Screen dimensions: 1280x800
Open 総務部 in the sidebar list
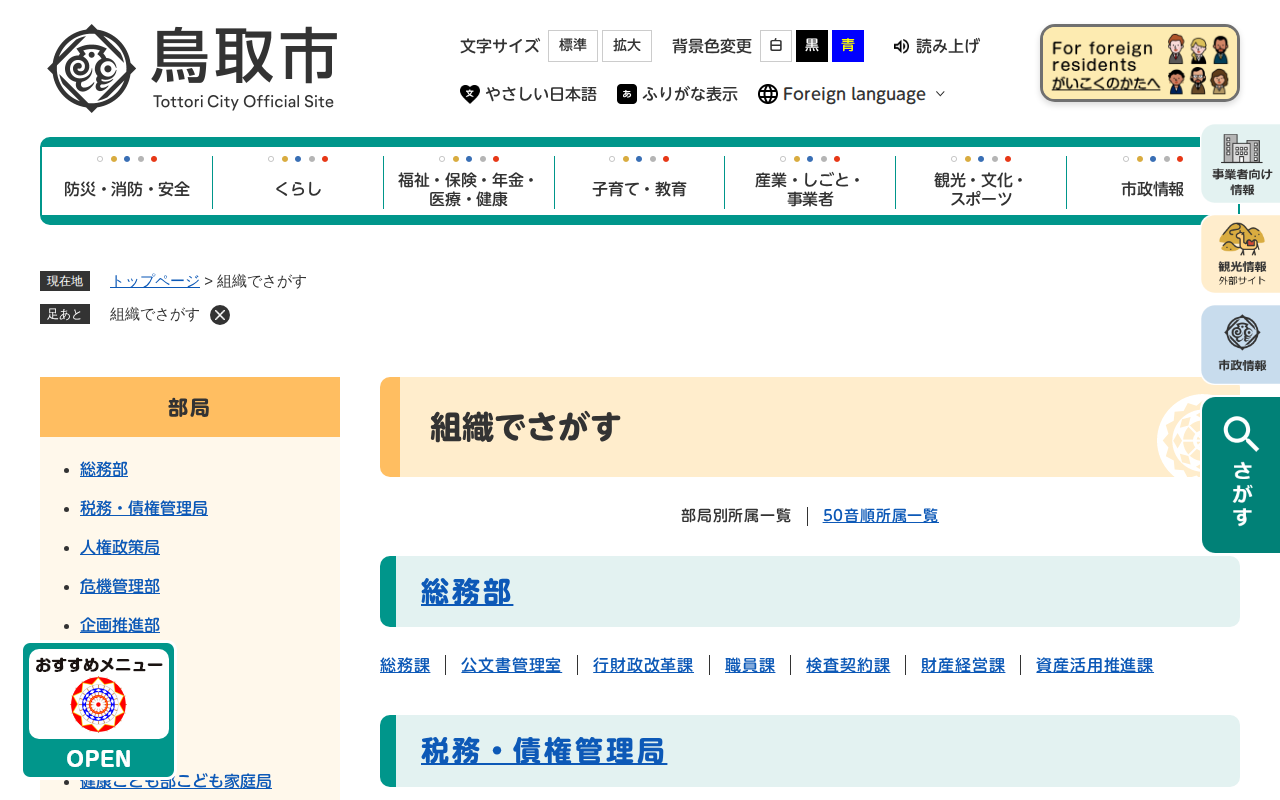click(x=104, y=469)
